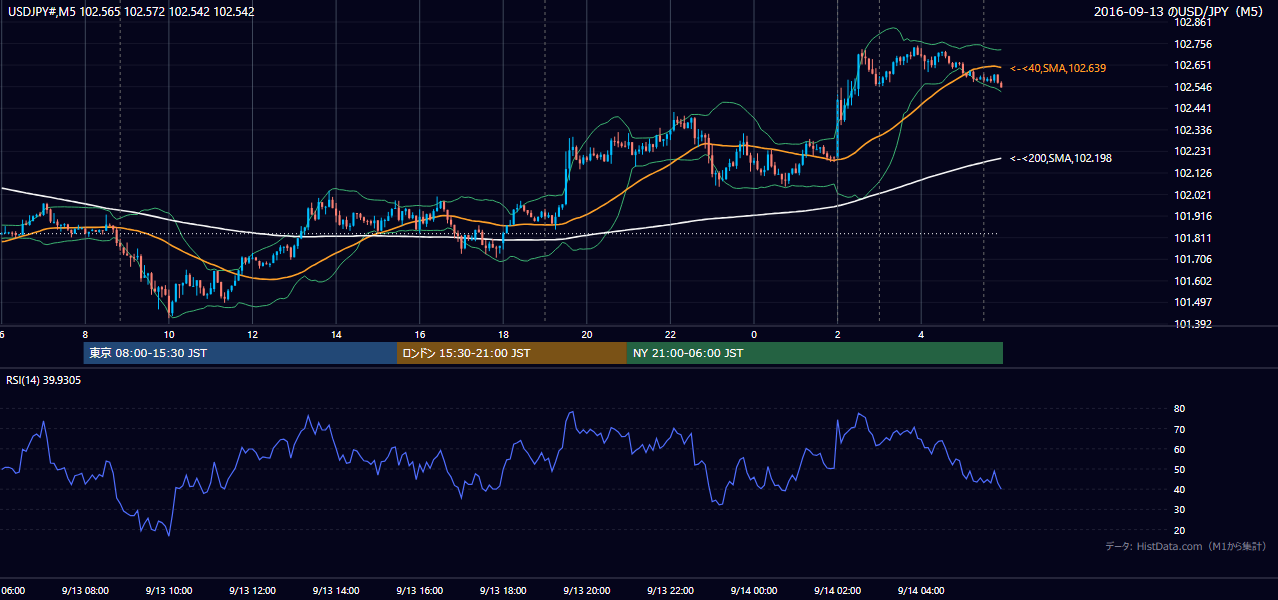Click hour label 0 on price chart axis
This screenshot has height=600, width=1278.
754,334
